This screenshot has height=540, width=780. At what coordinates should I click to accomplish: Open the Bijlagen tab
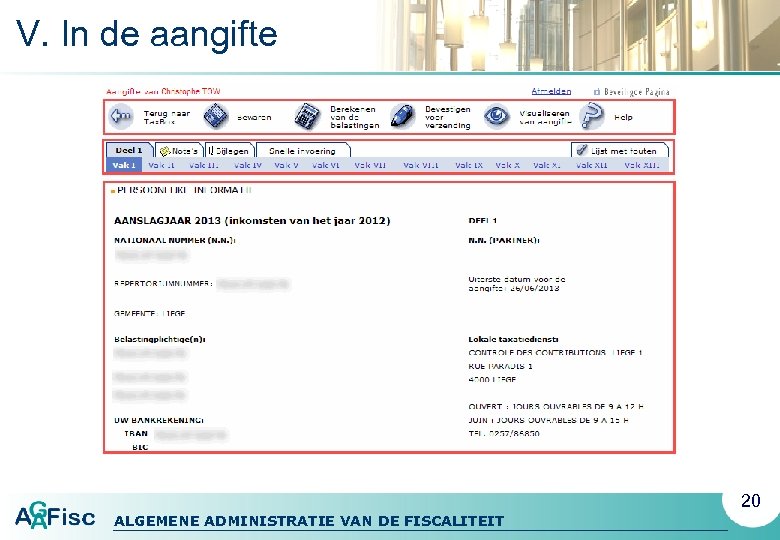click(230, 151)
